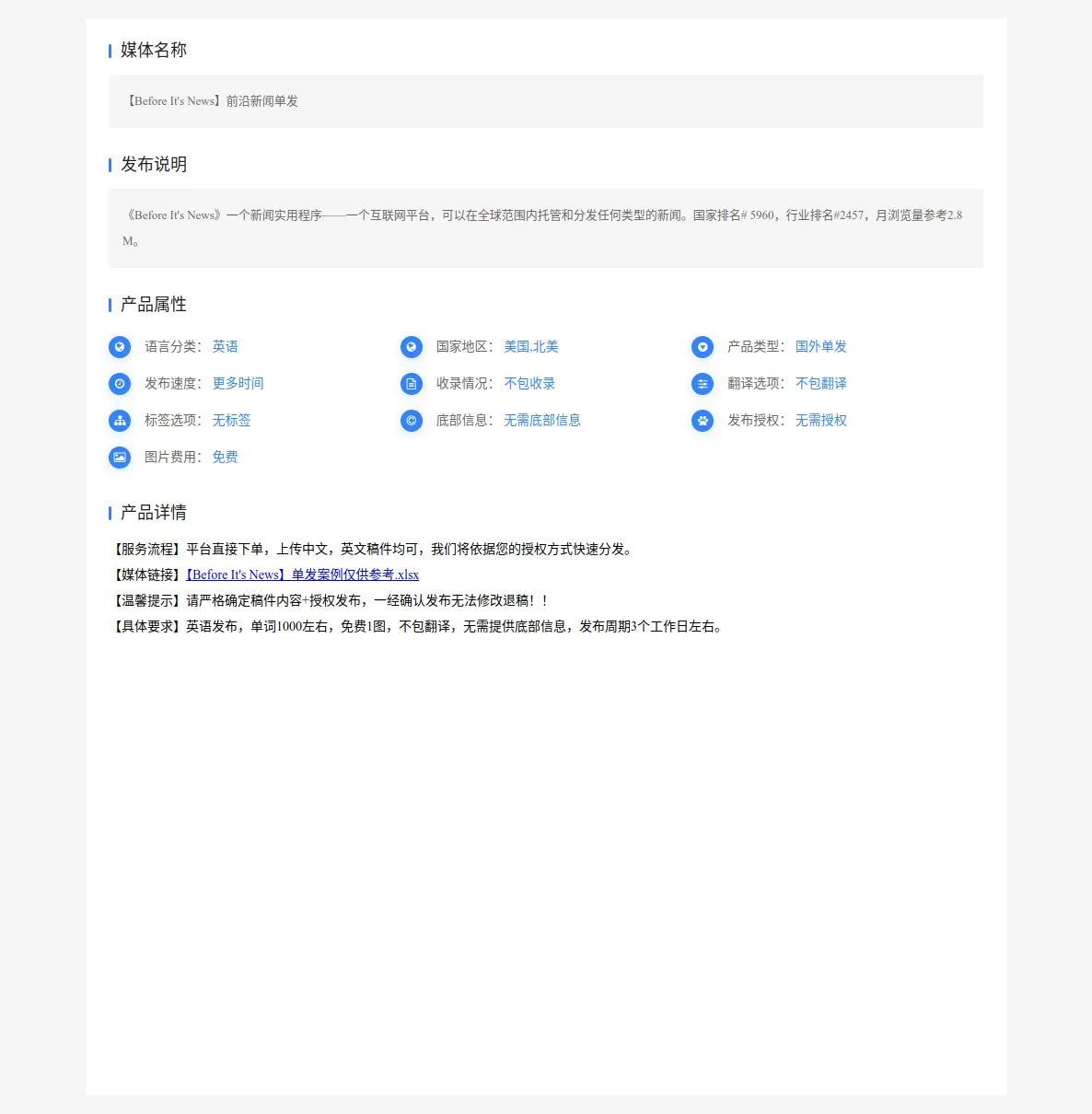The image size is (1092, 1114).
Task: Click the sliders icon beside 翻译选项
Action: (703, 384)
